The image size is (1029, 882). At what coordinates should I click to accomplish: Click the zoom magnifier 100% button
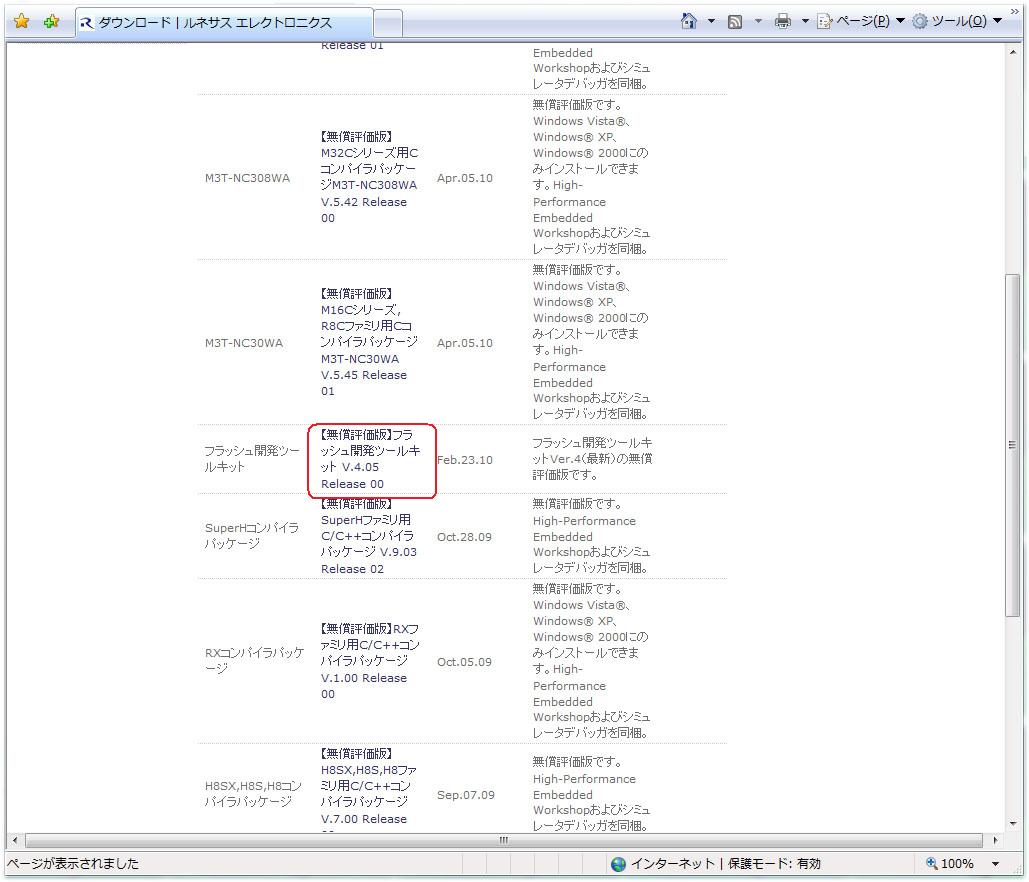point(949,863)
